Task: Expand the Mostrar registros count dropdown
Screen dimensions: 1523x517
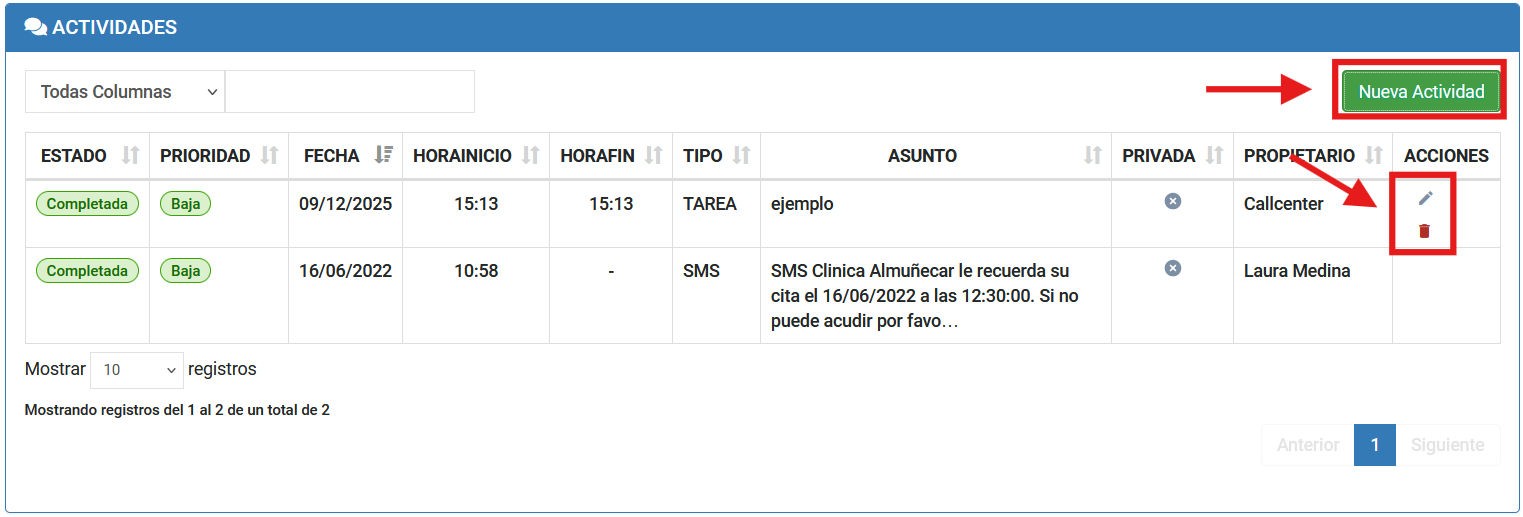Action: point(137,370)
